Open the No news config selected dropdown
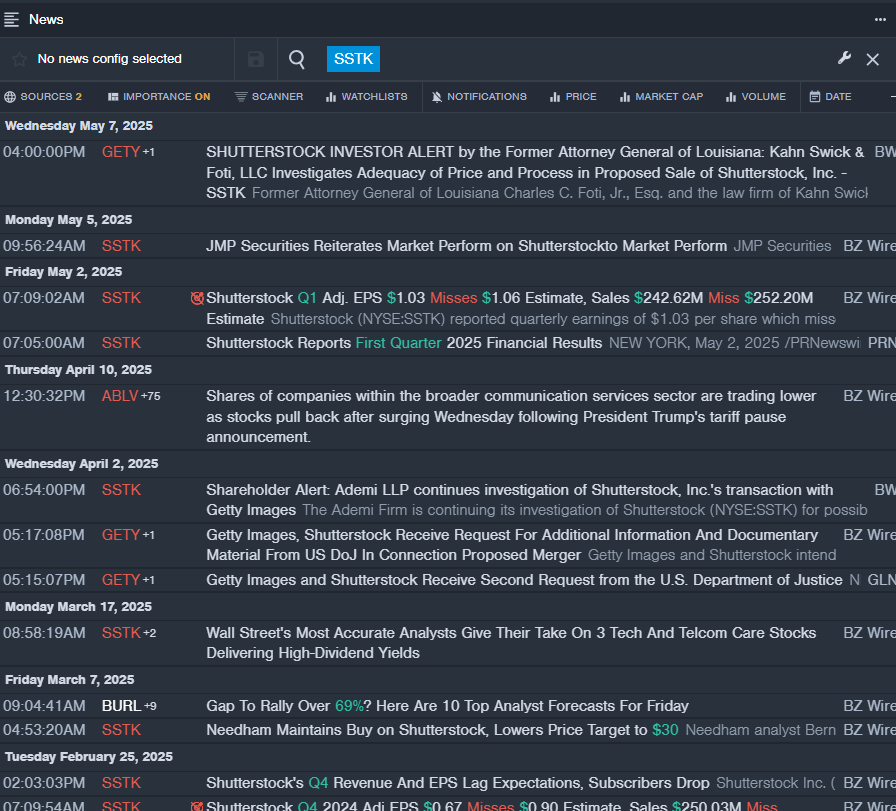The height and width of the screenshot is (811, 896). click(110, 59)
